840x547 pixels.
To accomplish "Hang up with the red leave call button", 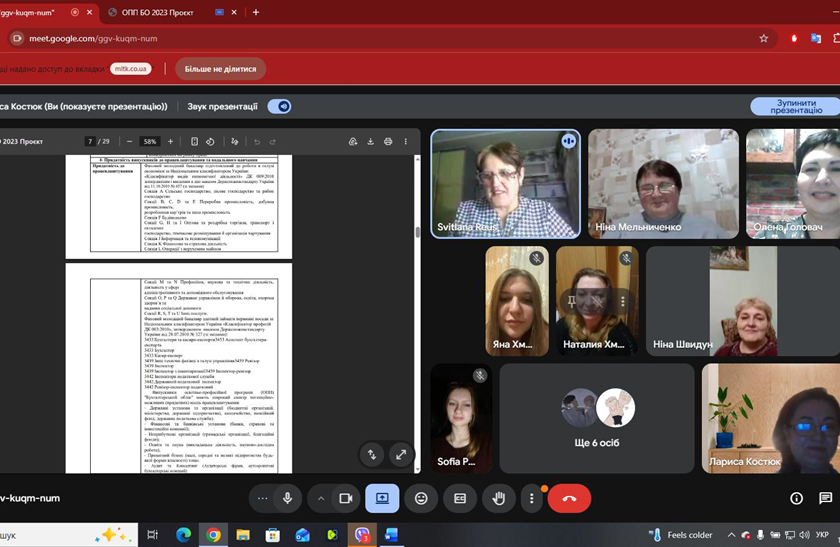I will 569,498.
